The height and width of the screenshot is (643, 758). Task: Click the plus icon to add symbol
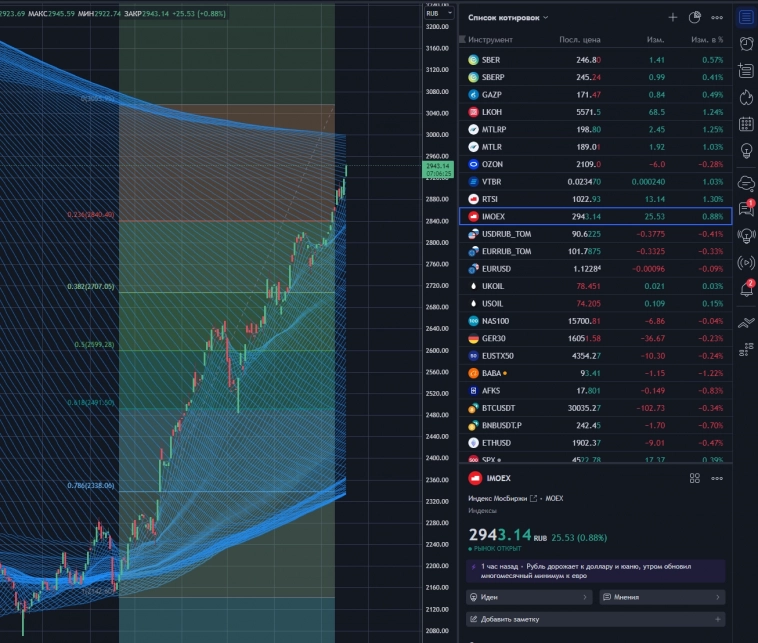[x=673, y=17]
